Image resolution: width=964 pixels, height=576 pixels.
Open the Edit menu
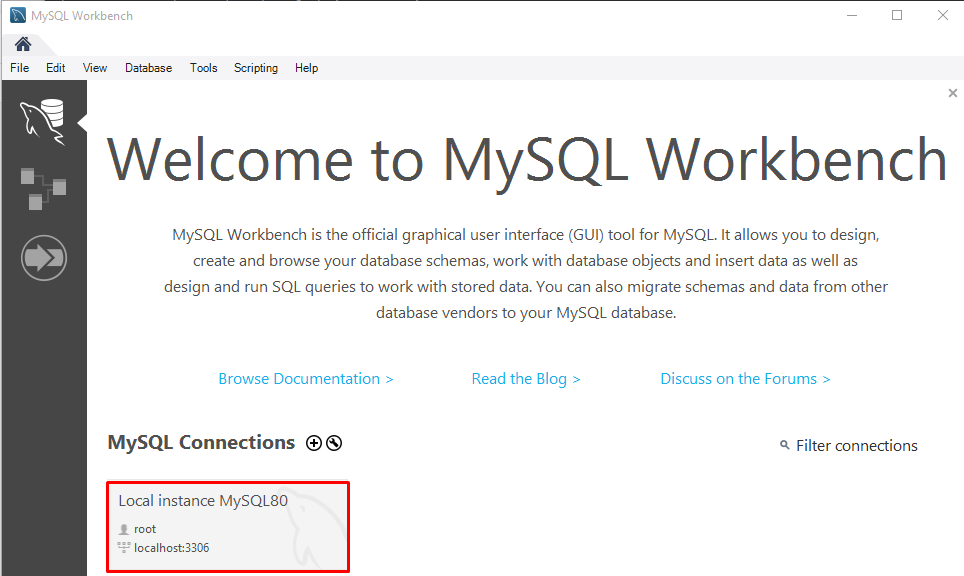[x=55, y=68]
